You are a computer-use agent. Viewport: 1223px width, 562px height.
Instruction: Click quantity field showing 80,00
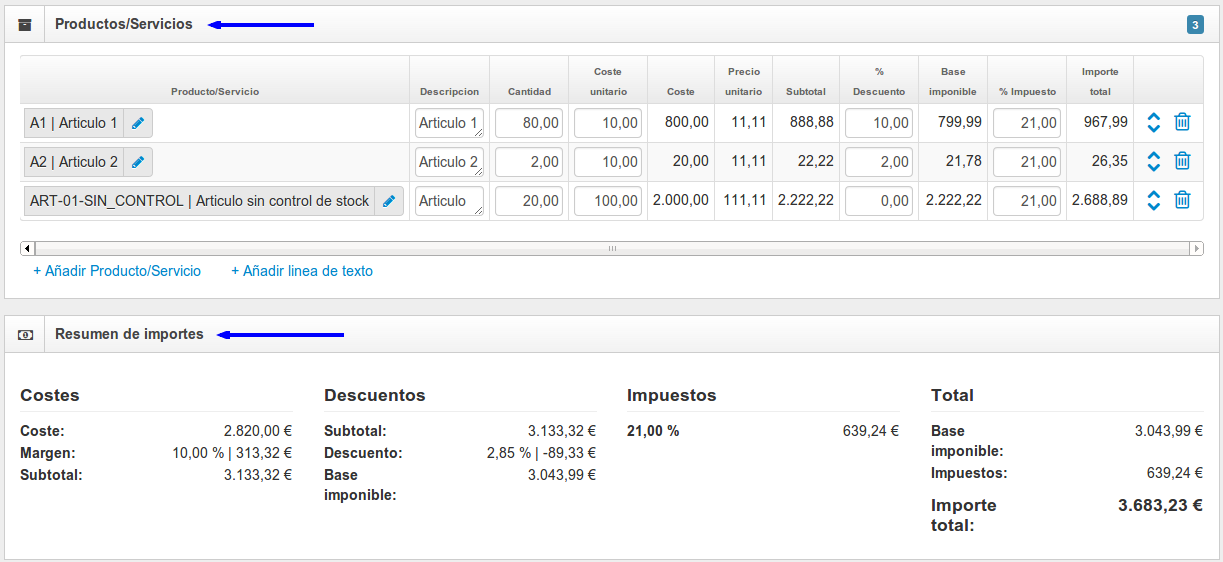pos(529,123)
